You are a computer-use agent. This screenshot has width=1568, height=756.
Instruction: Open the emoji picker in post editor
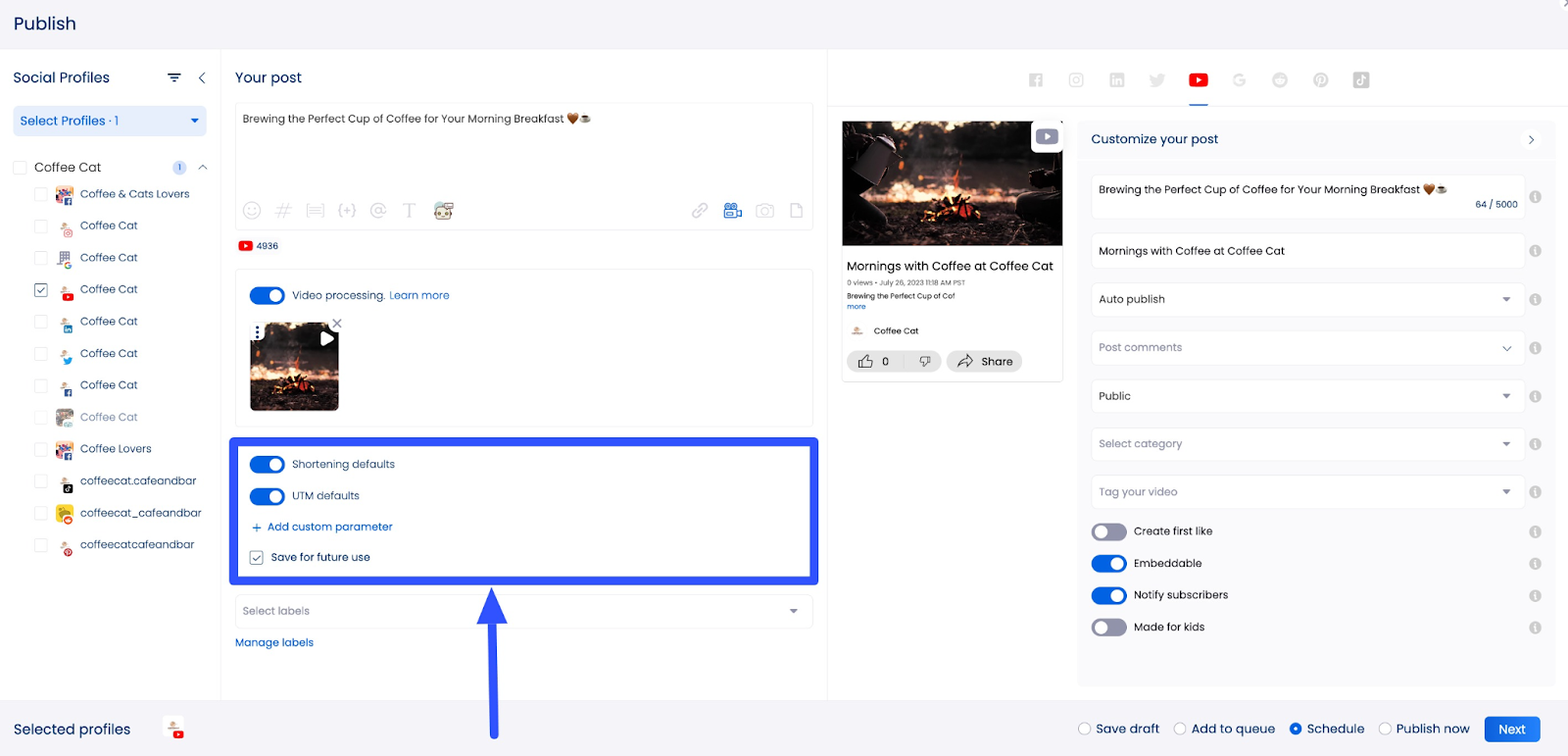pos(252,211)
